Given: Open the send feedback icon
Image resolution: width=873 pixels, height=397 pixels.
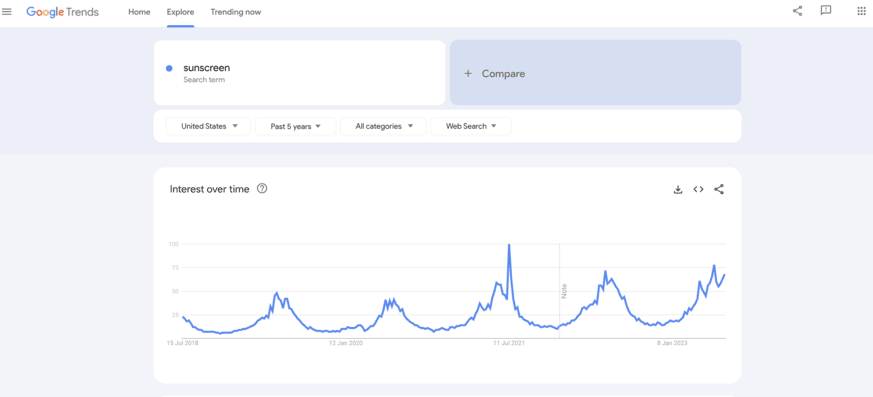Looking at the screenshot, I should click(826, 11).
